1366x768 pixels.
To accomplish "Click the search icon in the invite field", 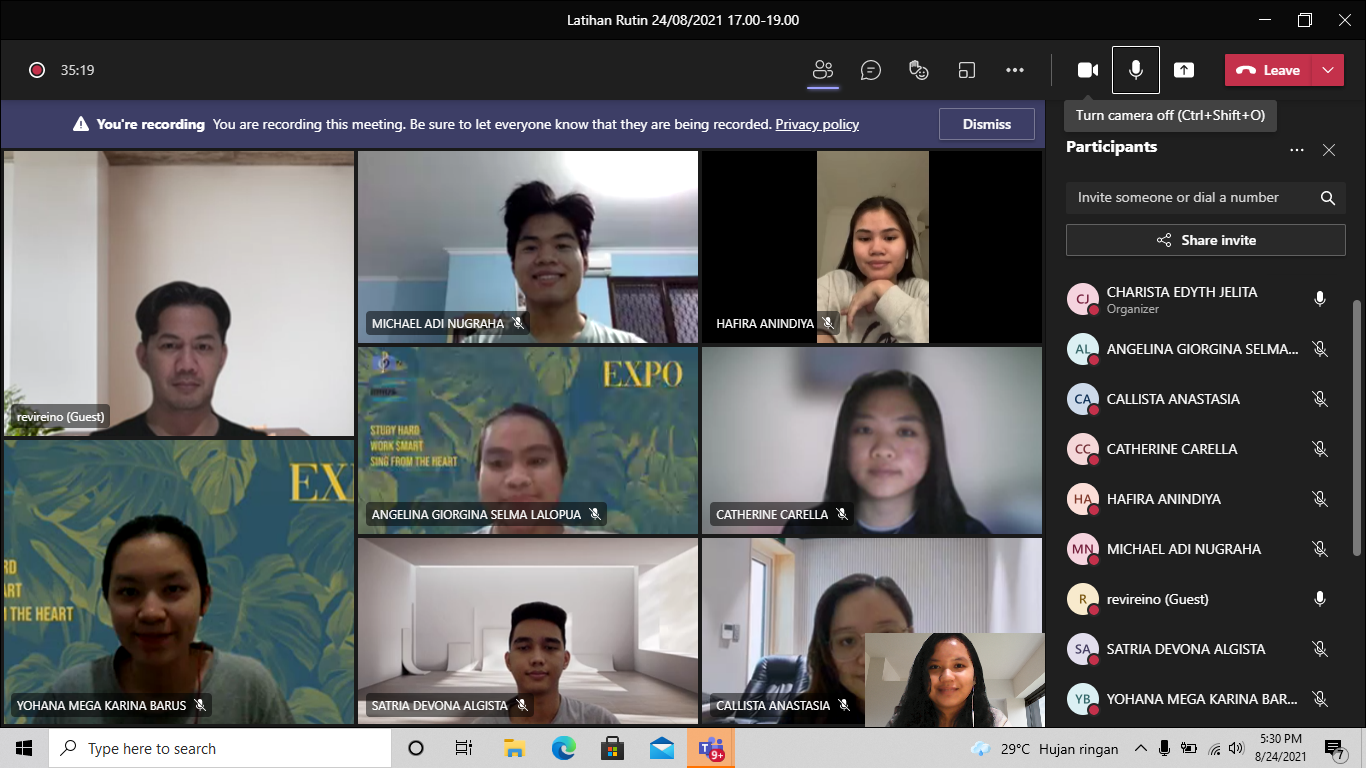I will 1328,197.
